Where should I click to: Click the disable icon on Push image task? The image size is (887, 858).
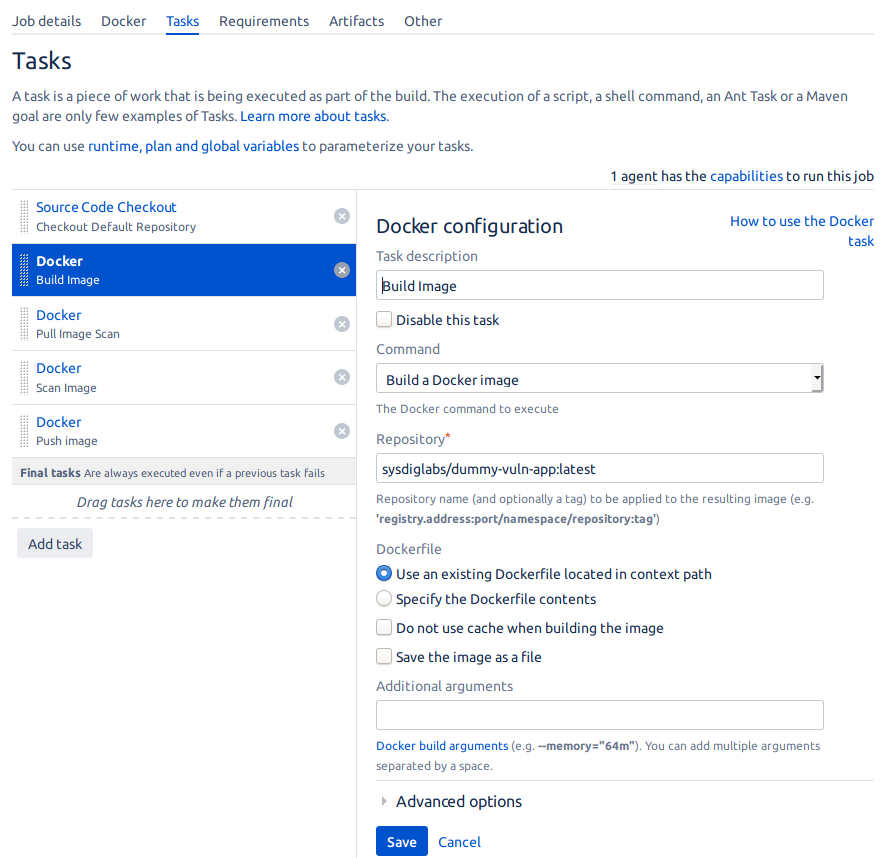coord(341,431)
